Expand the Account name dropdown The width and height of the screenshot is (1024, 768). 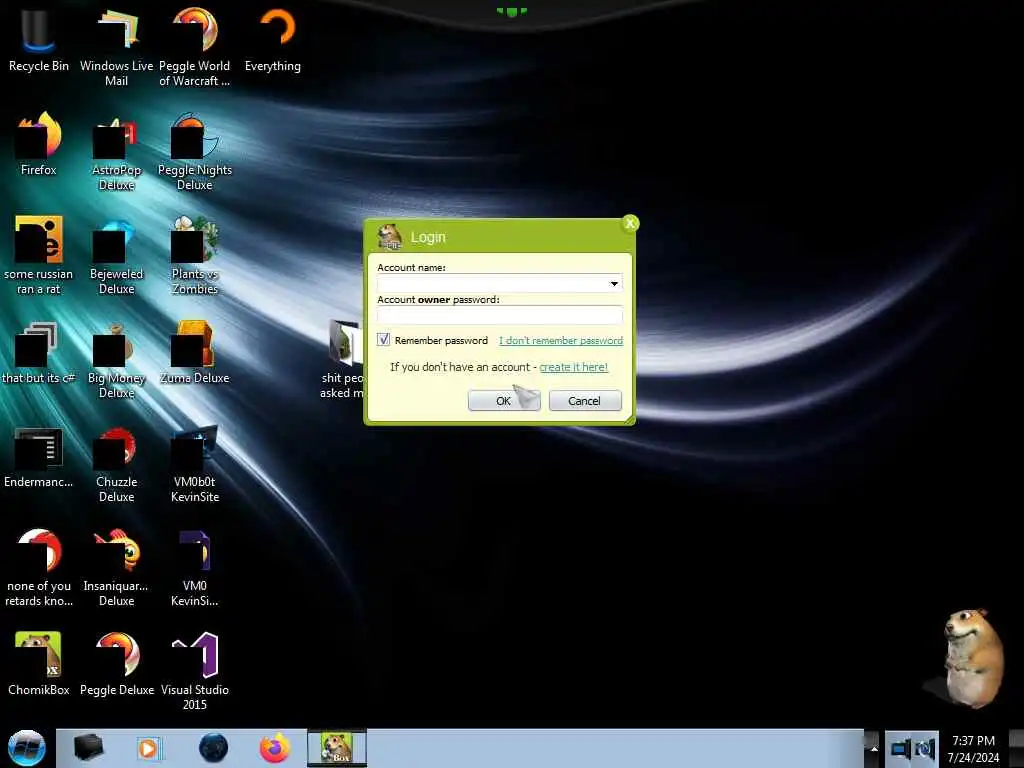(x=614, y=283)
